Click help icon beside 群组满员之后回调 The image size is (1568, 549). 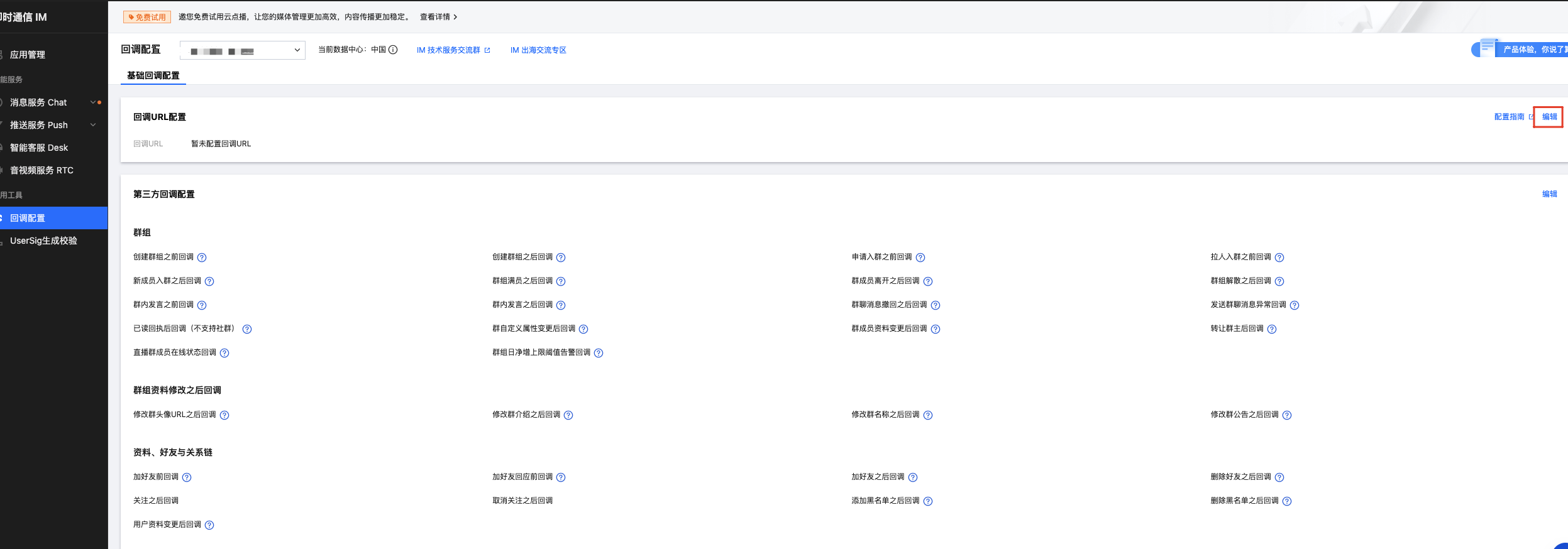tap(561, 281)
